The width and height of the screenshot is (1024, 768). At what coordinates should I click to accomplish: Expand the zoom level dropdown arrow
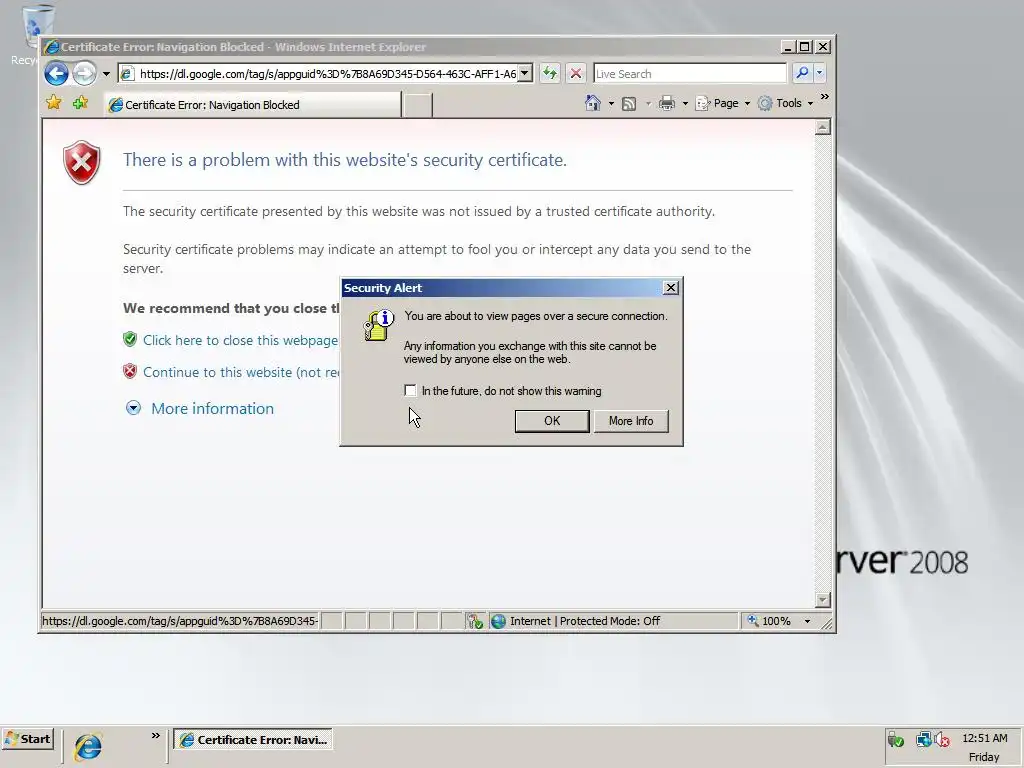click(807, 621)
